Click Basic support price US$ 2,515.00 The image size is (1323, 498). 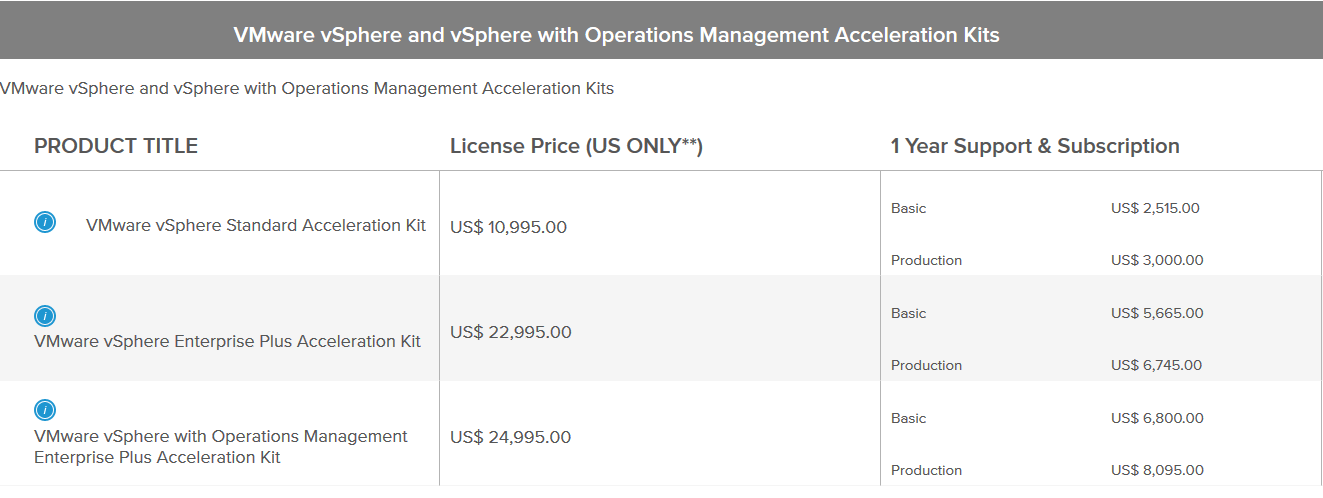coord(1155,208)
